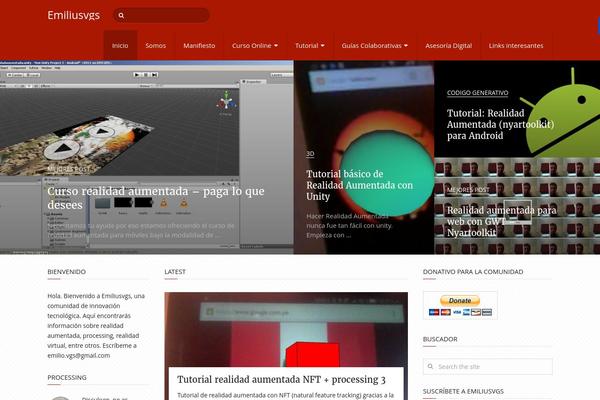Click the Android robot image
This screenshot has height=400, width=600.
click(562, 113)
